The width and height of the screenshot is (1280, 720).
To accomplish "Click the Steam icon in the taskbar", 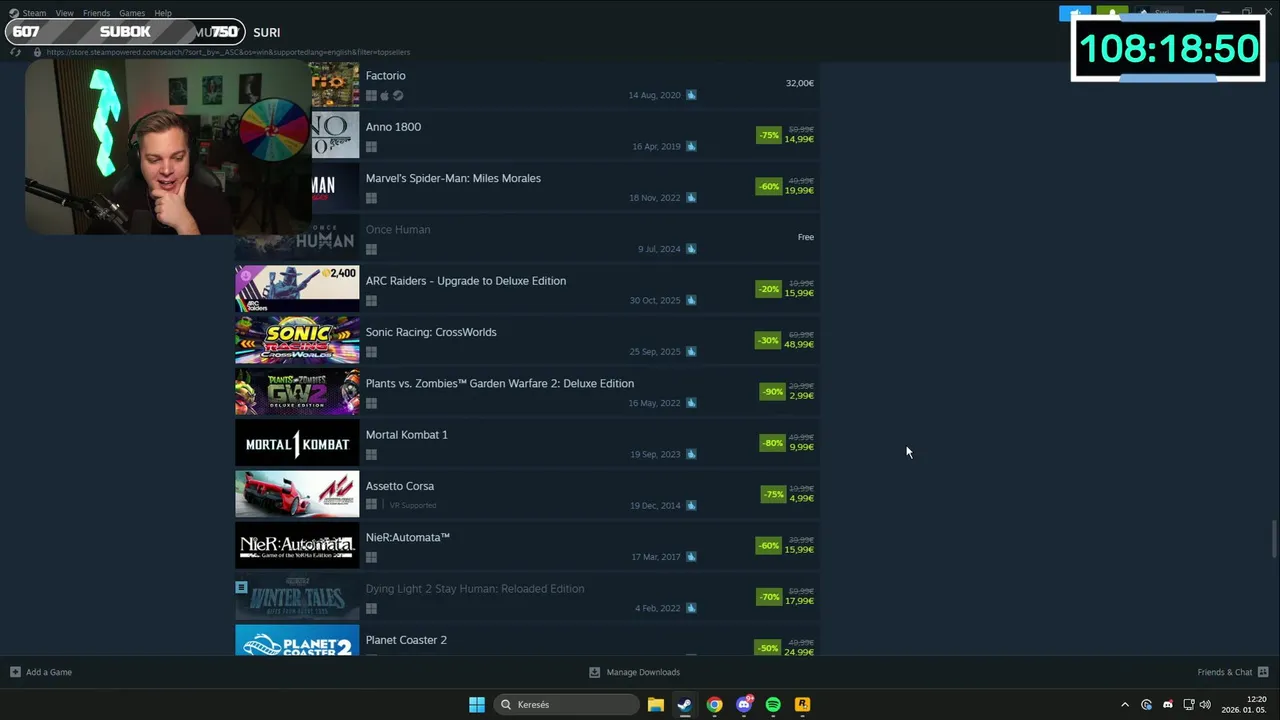I will click(x=684, y=704).
